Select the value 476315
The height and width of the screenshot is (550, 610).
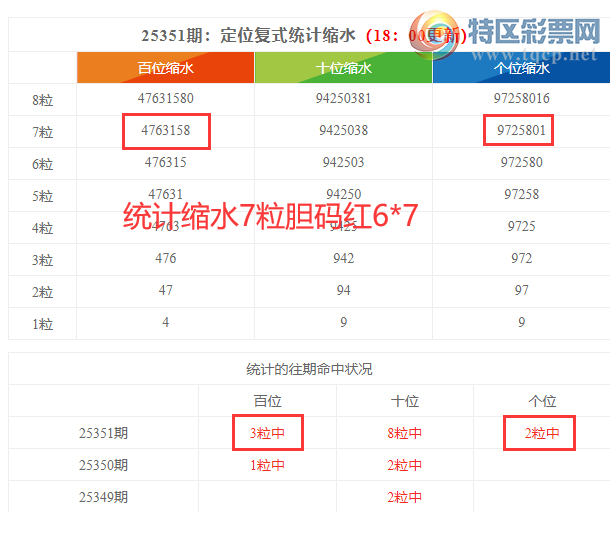click(166, 162)
